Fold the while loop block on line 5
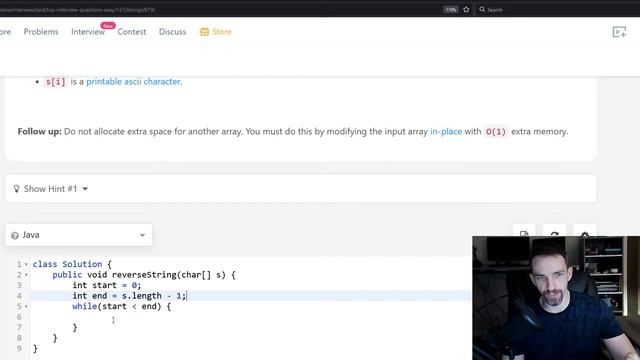 coord(27,307)
